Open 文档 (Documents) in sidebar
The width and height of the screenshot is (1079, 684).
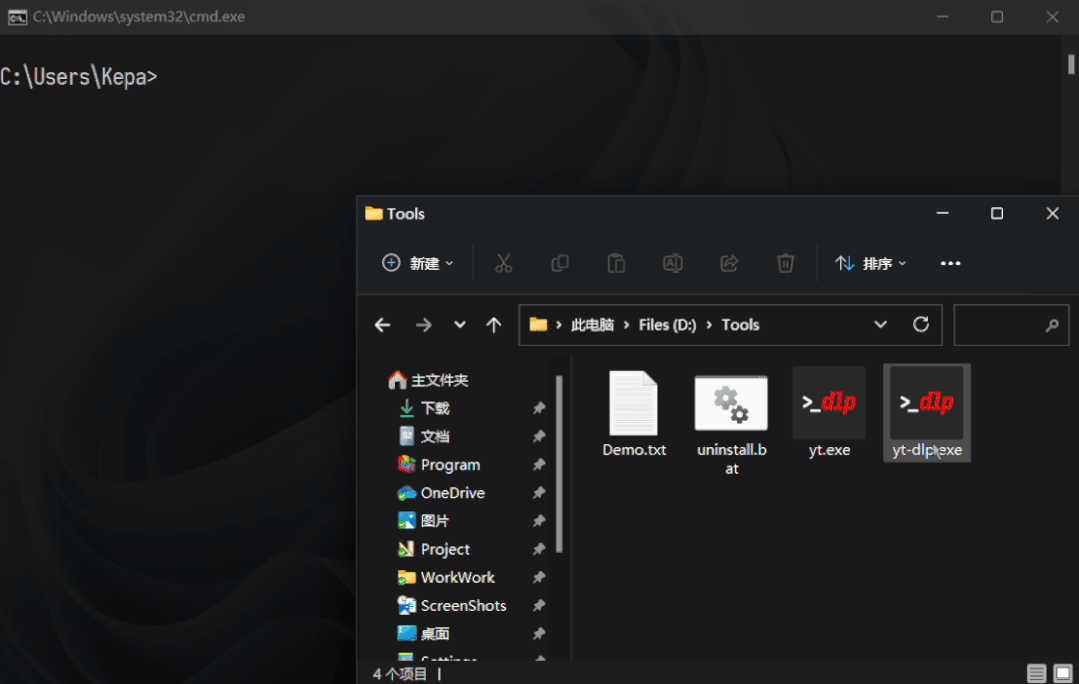[424, 436]
